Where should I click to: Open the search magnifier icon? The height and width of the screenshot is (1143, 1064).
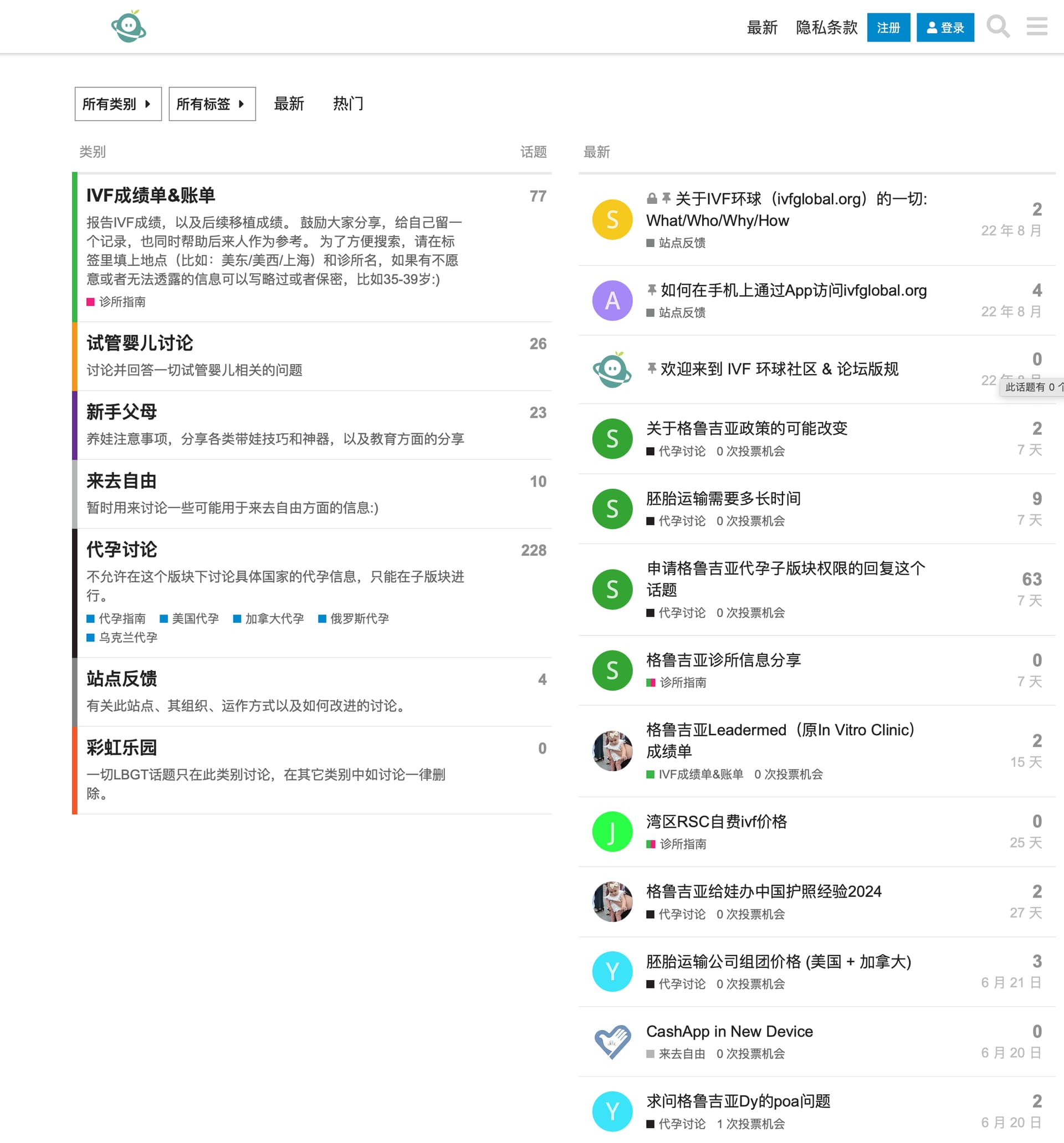(x=998, y=27)
